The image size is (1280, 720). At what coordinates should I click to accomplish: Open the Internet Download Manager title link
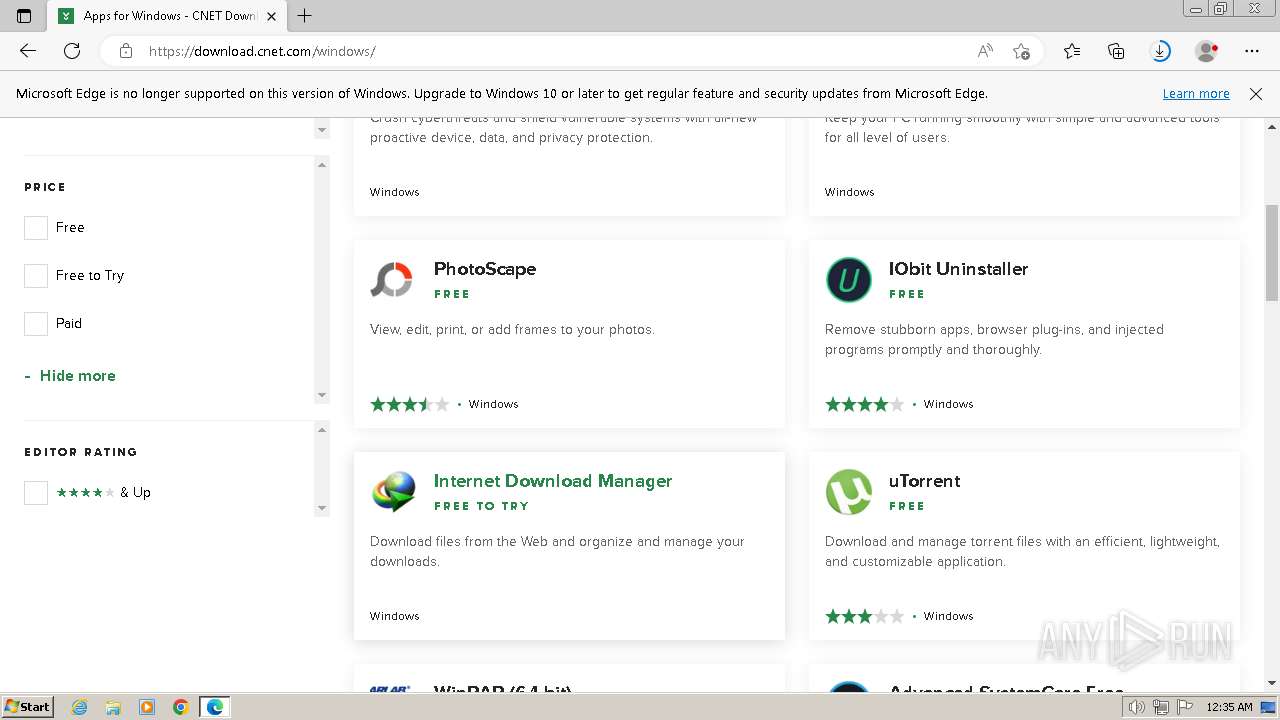(x=553, y=481)
